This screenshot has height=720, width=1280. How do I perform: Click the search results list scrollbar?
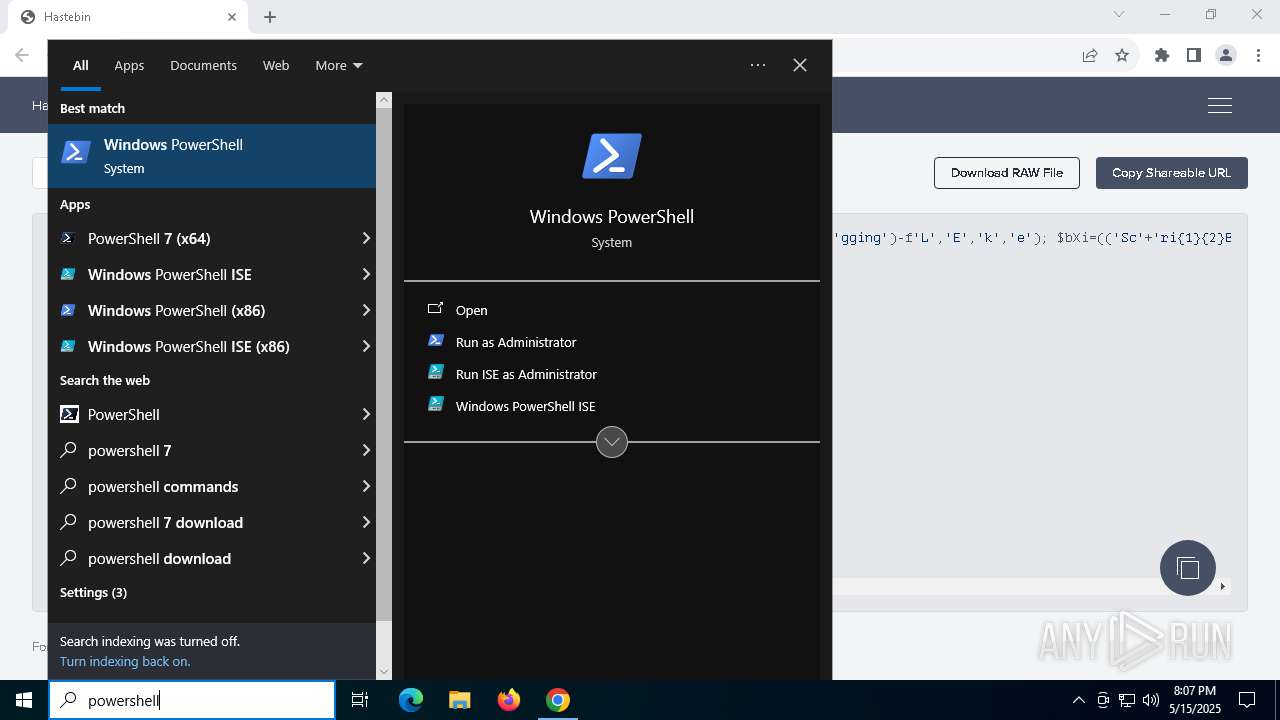click(384, 364)
